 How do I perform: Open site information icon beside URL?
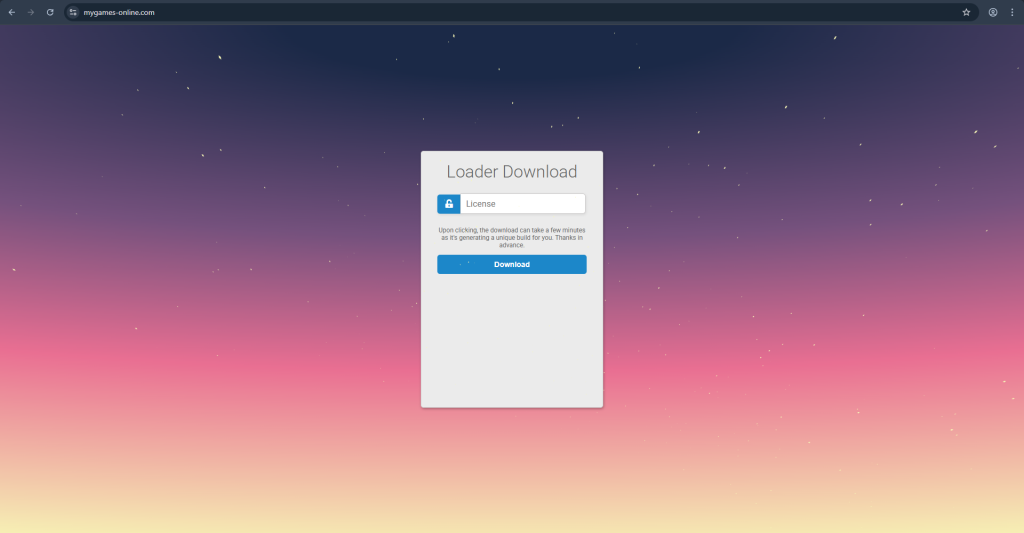[x=73, y=12]
